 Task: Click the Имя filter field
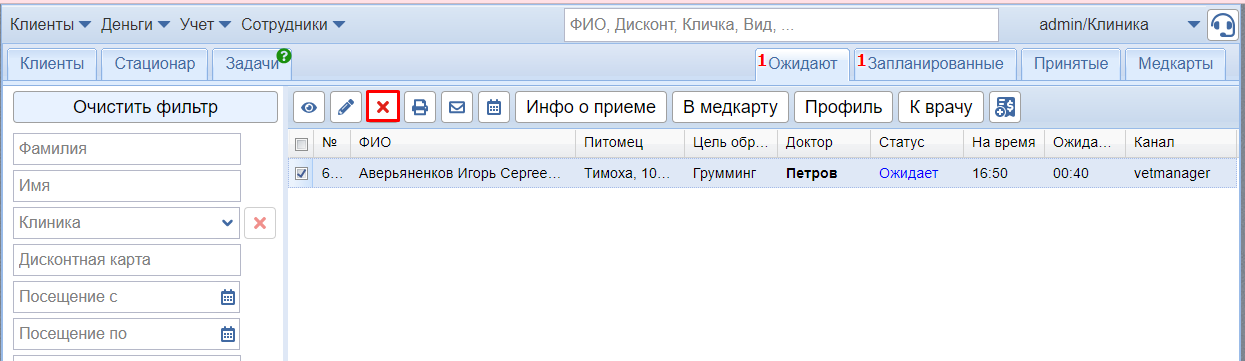pos(127,186)
